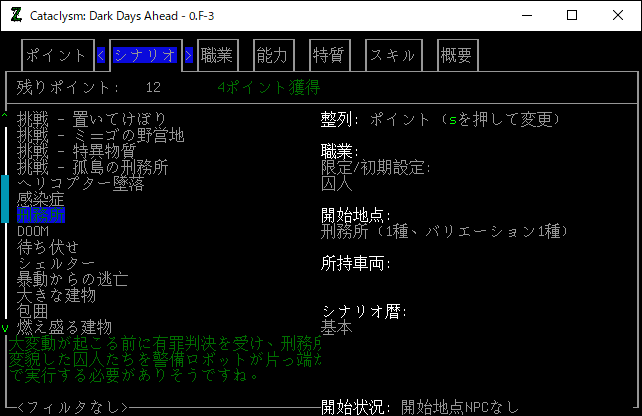Switch to the 概要 tab
642x416 pixels.
tap(456, 56)
